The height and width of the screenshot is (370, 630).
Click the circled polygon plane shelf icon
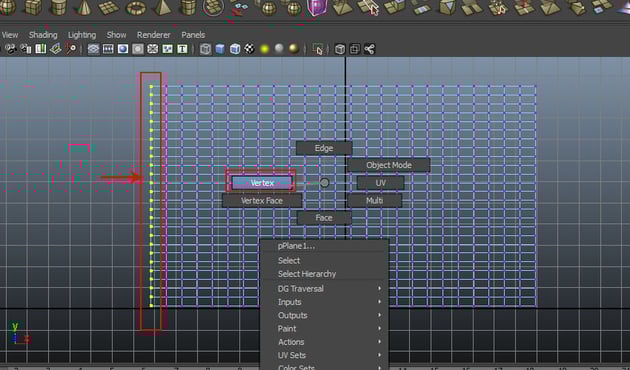coord(213,7)
